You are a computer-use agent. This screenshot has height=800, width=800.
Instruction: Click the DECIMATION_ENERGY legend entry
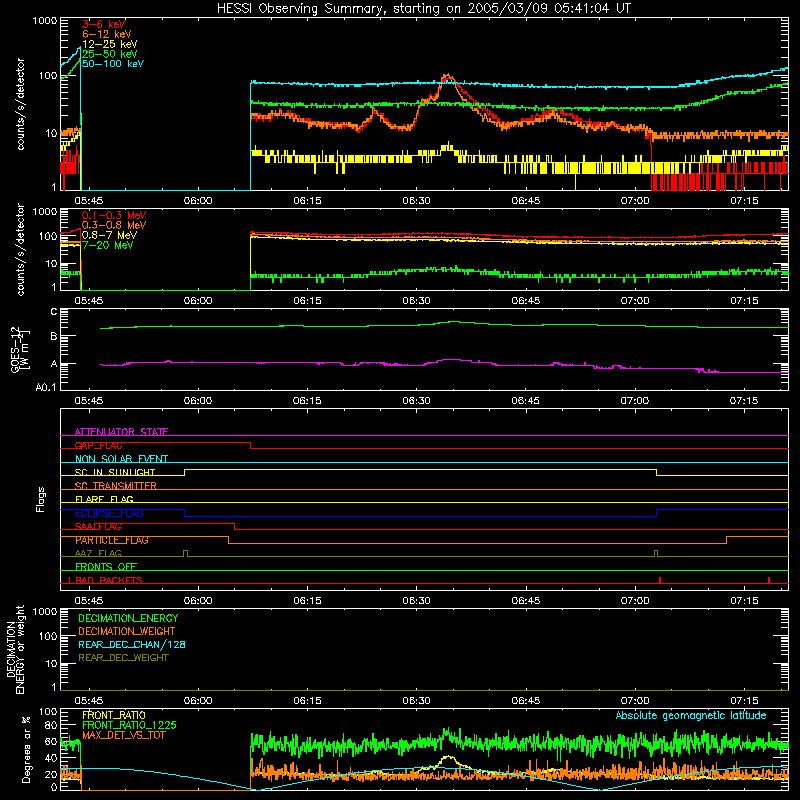[128, 618]
